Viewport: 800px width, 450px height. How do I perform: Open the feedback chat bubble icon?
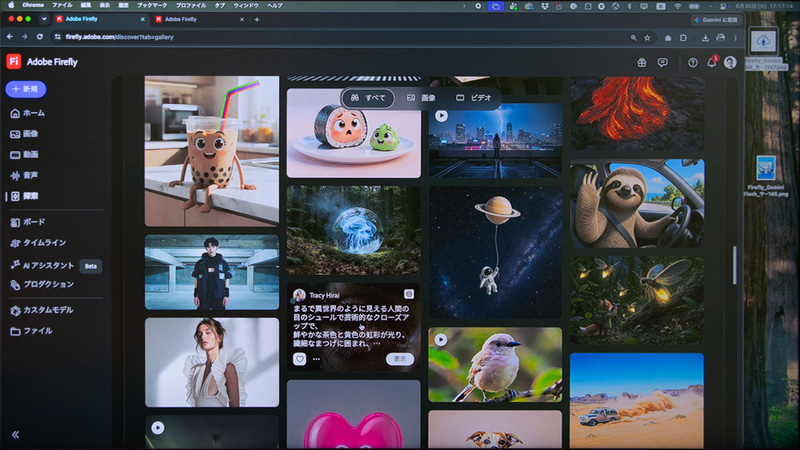[662, 62]
